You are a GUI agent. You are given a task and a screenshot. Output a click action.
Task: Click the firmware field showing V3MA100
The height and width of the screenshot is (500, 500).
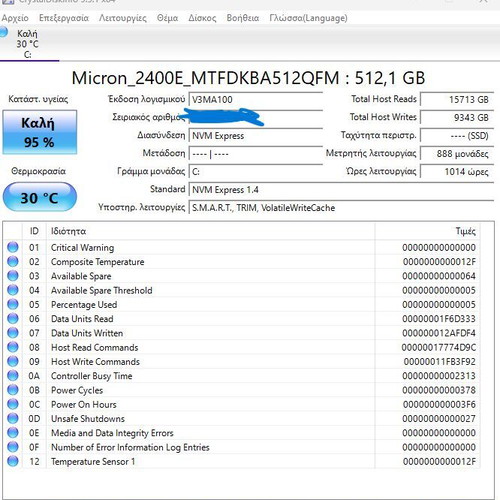[256, 99]
